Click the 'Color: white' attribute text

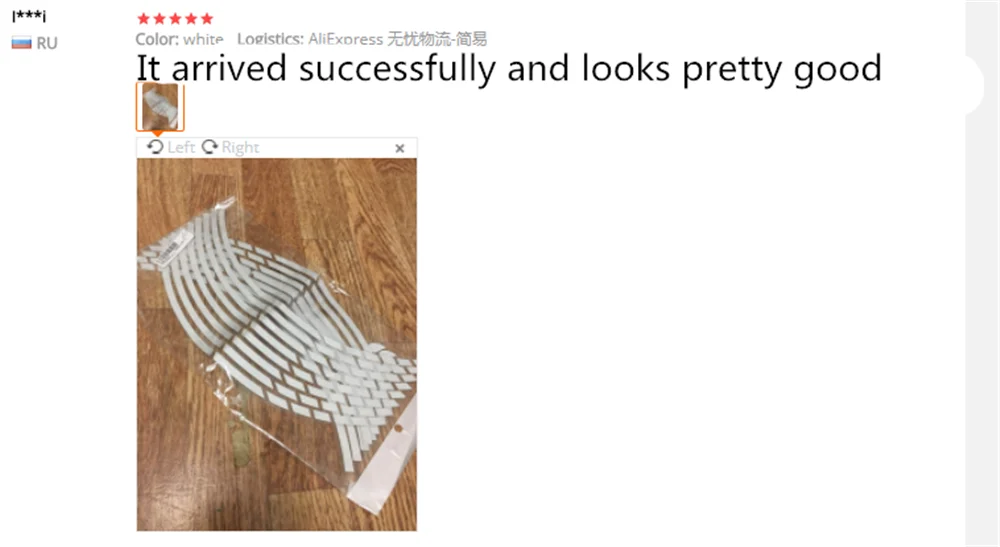pyautogui.click(x=179, y=40)
